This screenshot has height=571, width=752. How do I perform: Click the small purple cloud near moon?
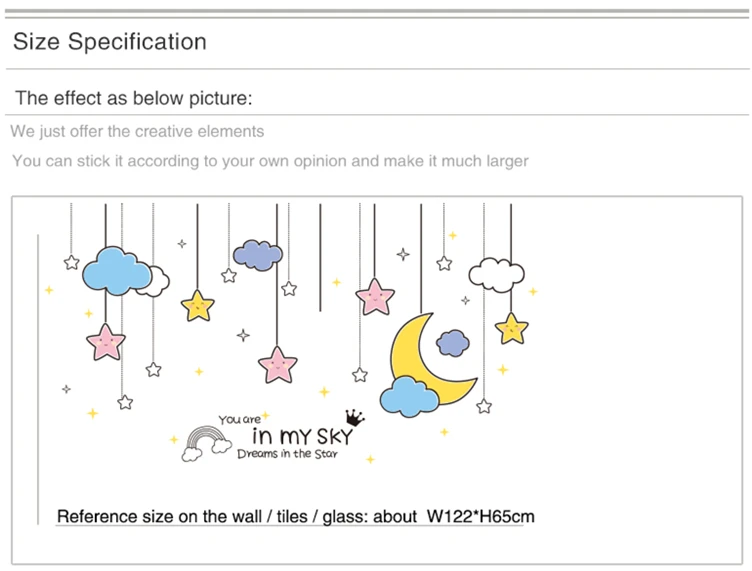[453, 343]
